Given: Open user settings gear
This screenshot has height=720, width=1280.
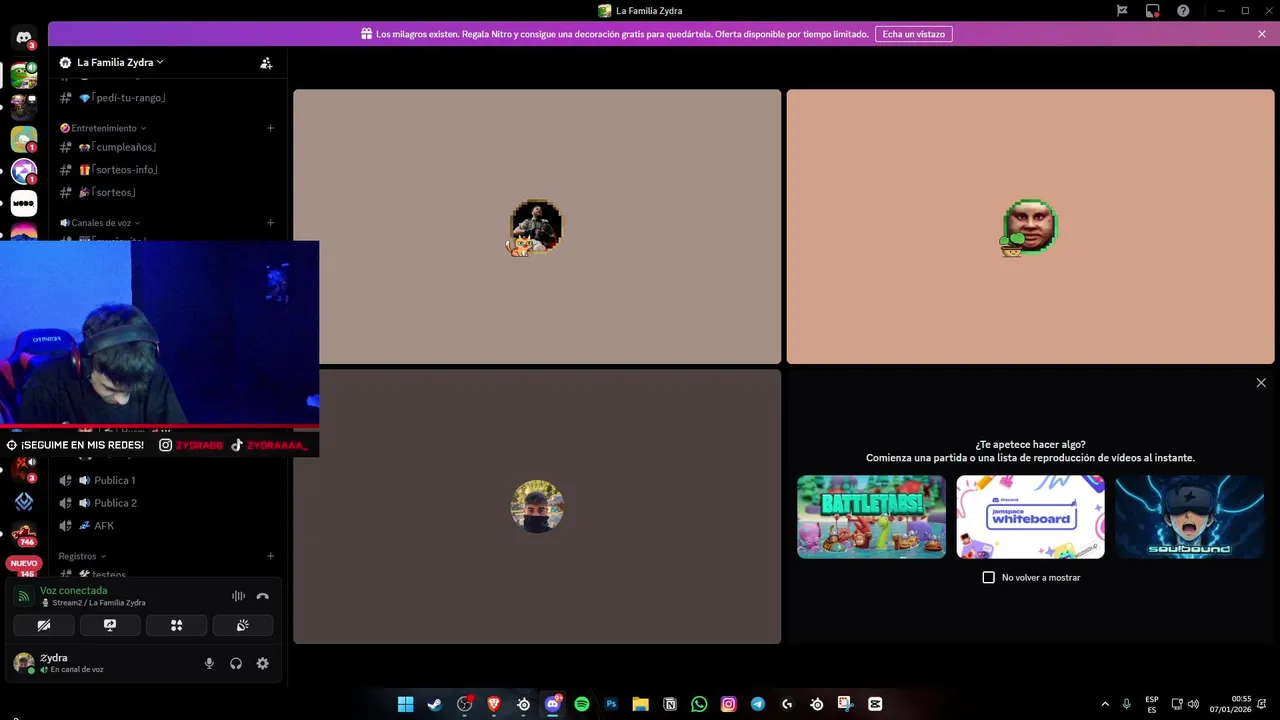Looking at the screenshot, I should [262, 663].
